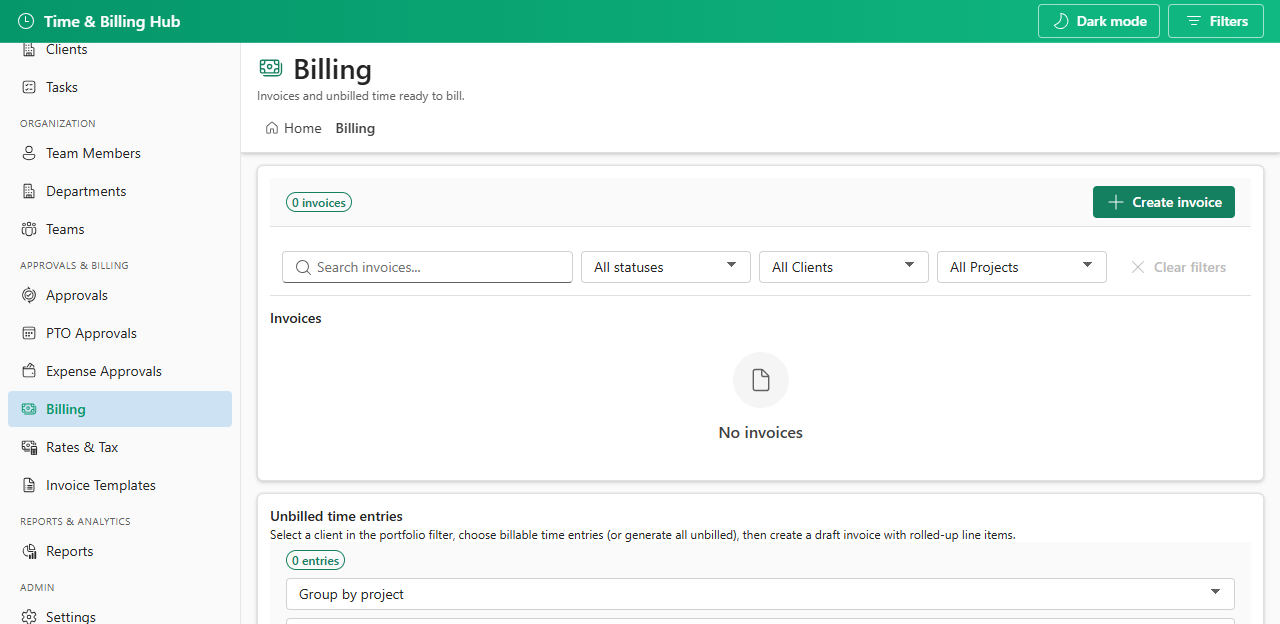This screenshot has height=624, width=1280.
Task: Click the filter lines icon in header
Action: click(1193, 21)
